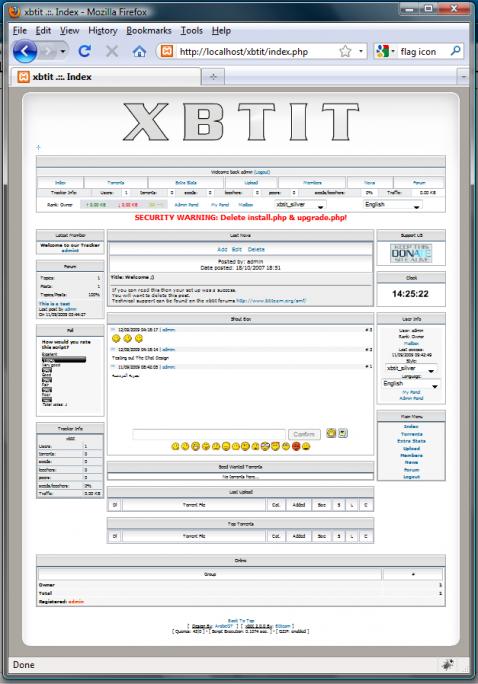Open the smilies popup icon next to Confirm
The height and width of the screenshot is (684, 478).
pyautogui.click(x=331, y=433)
